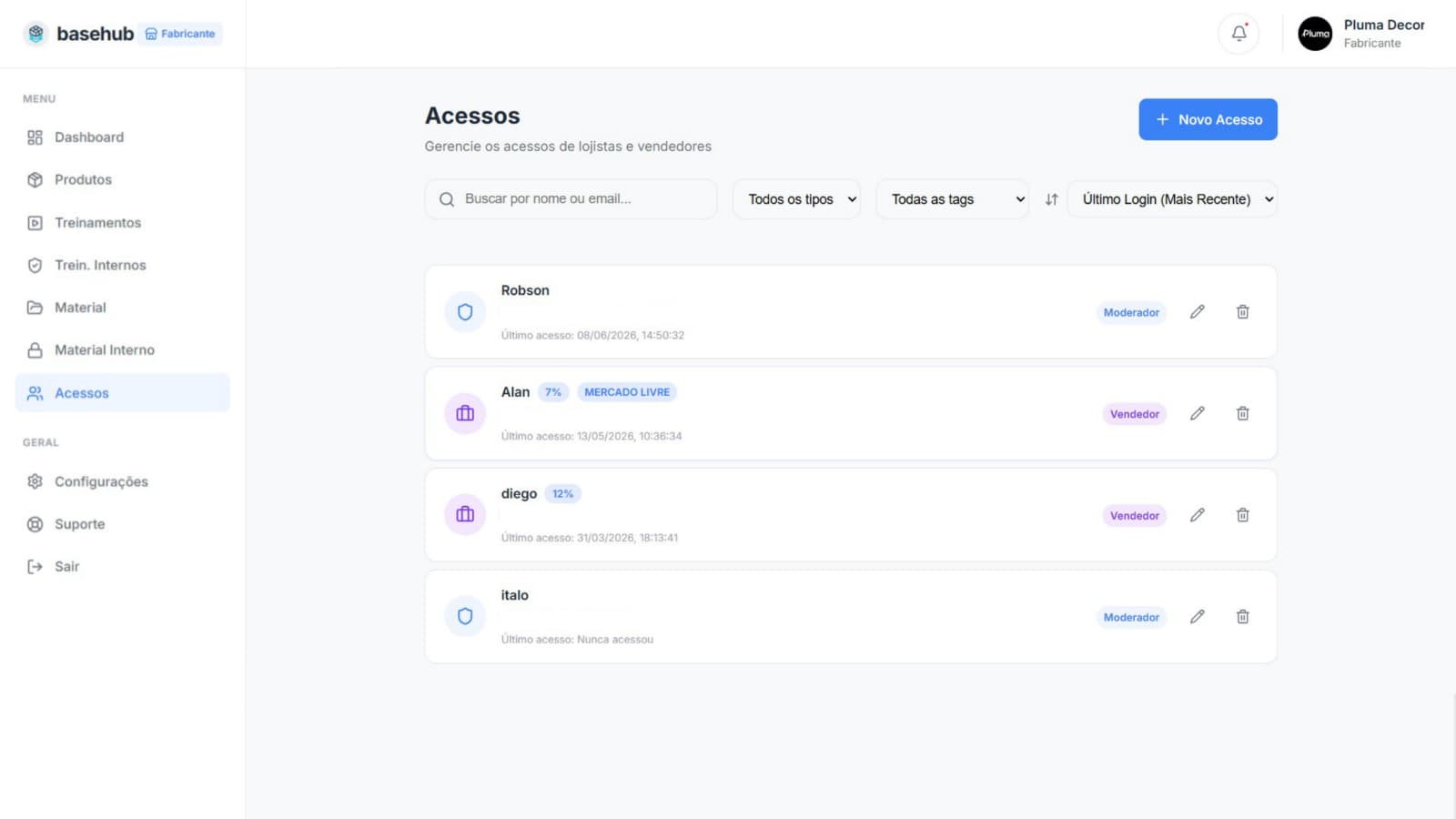
Task: Open Trein. Internos menu item
Action: (x=122, y=266)
